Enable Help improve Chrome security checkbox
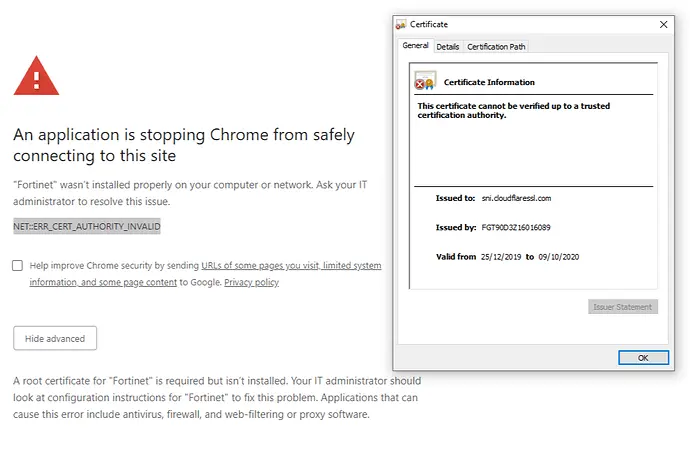690x456 pixels. (18, 265)
